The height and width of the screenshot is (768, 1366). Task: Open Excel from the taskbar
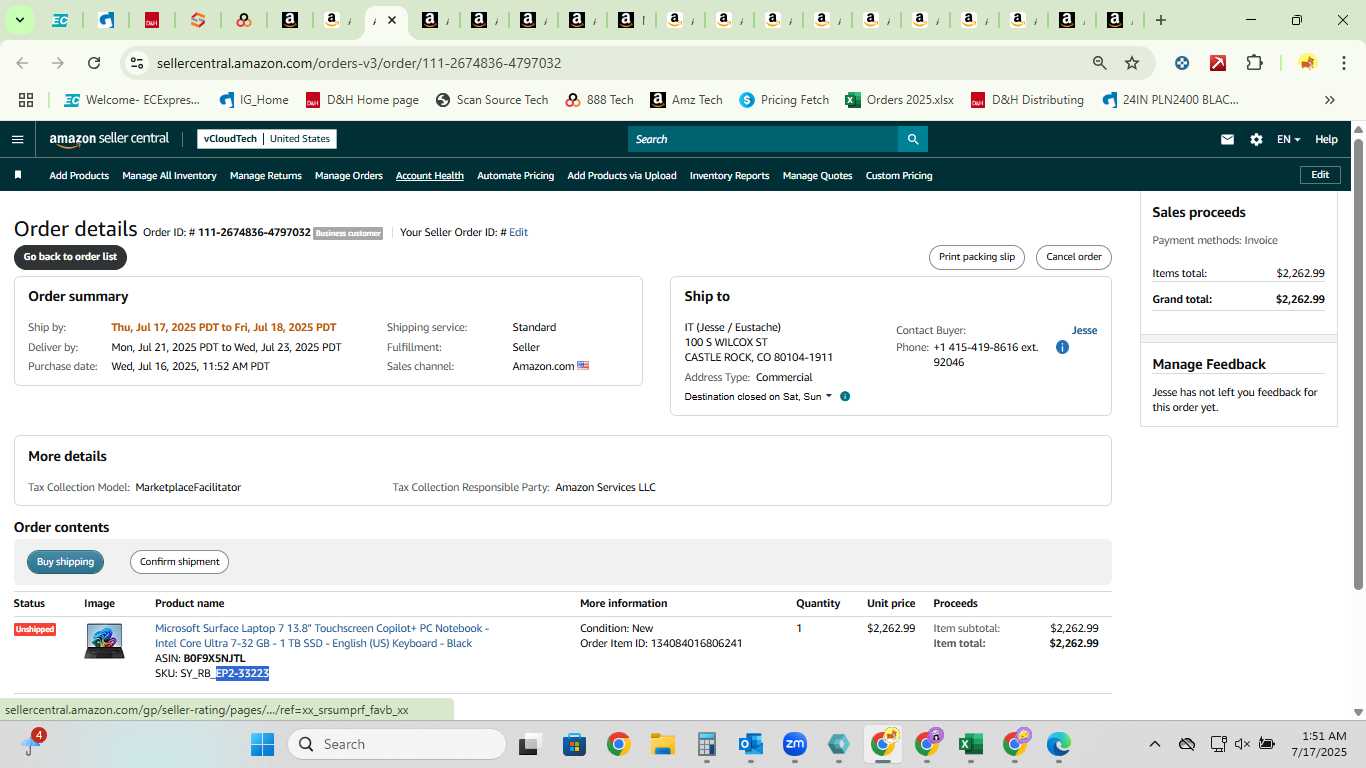[x=969, y=744]
